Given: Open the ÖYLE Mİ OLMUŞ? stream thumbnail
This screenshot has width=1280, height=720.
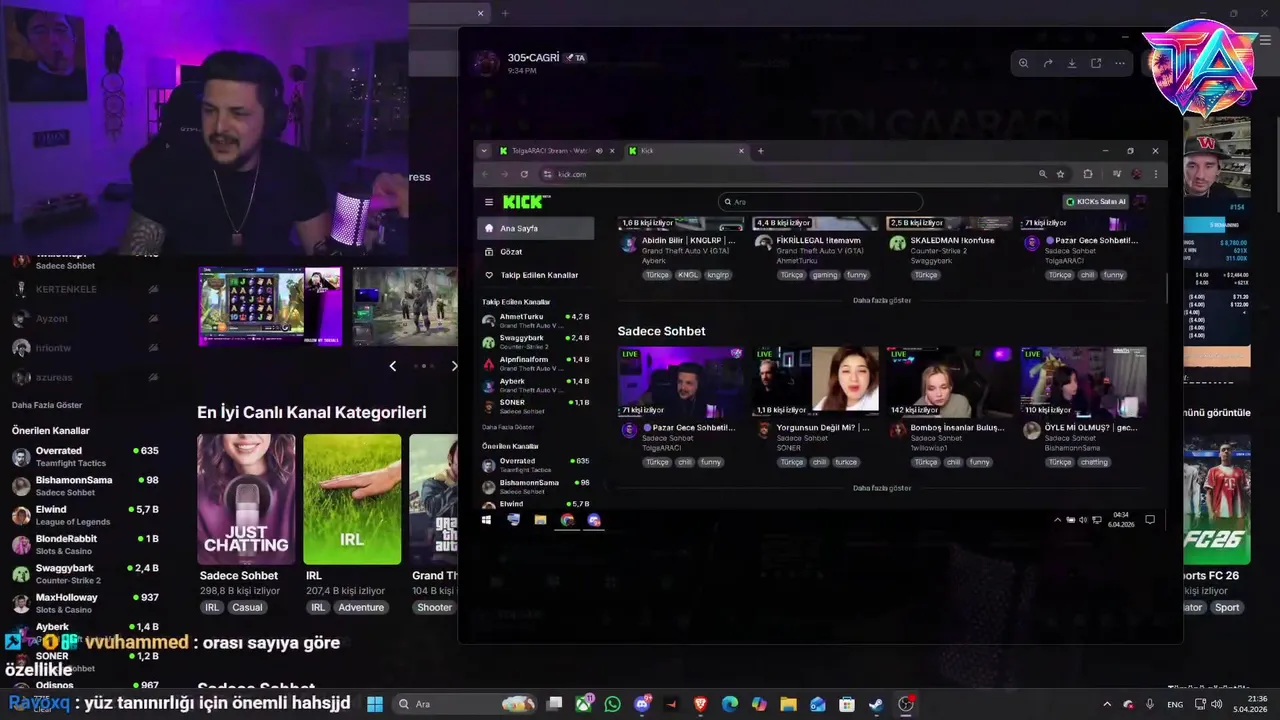Looking at the screenshot, I should point(1083,382).
